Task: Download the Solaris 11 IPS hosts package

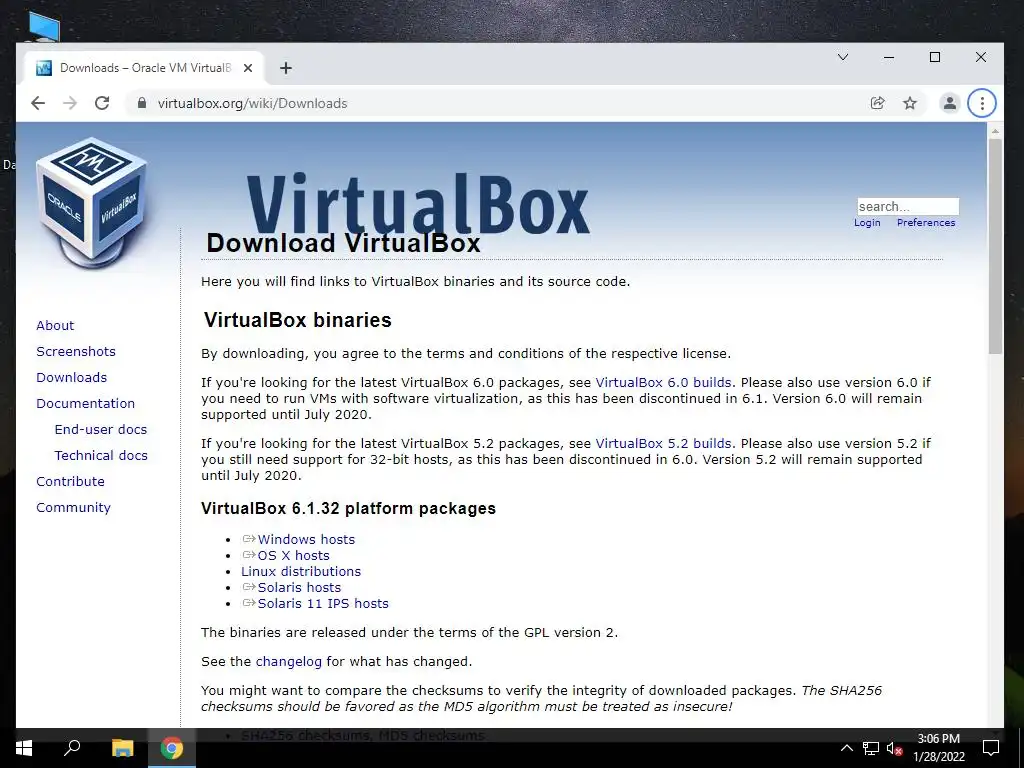Action: pos(323,603)
